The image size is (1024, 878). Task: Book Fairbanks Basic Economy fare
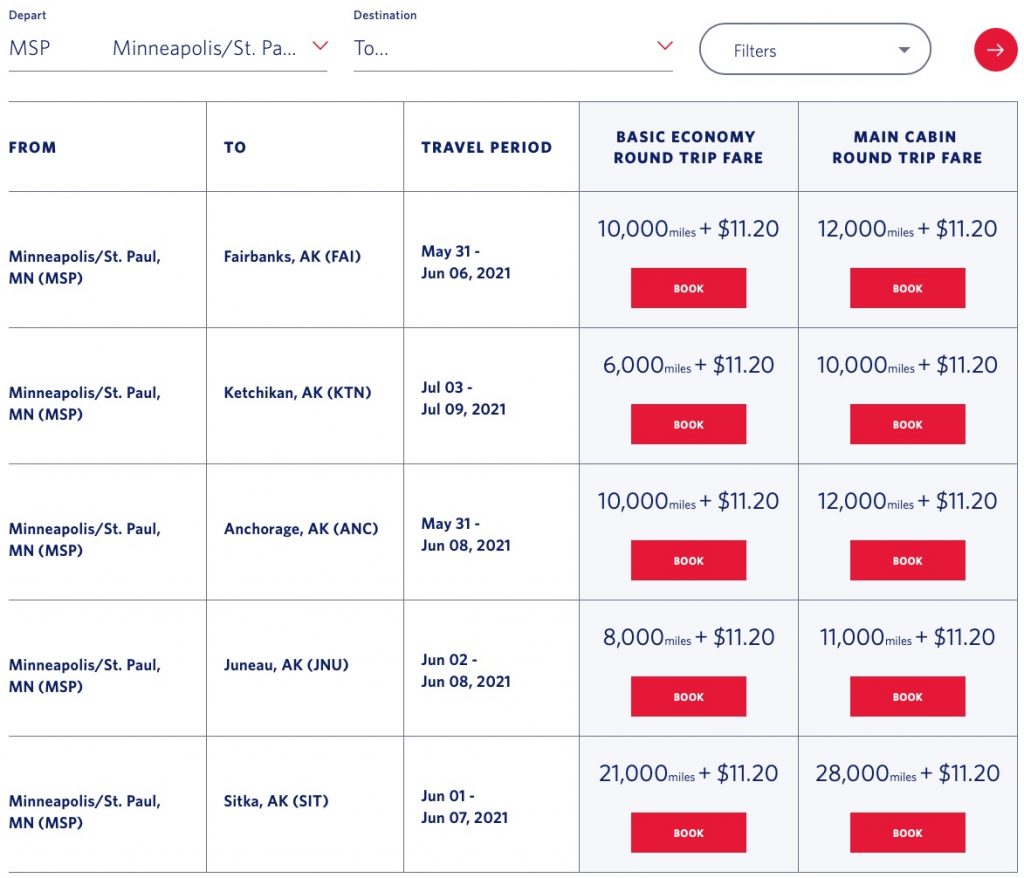click(688, 288)
